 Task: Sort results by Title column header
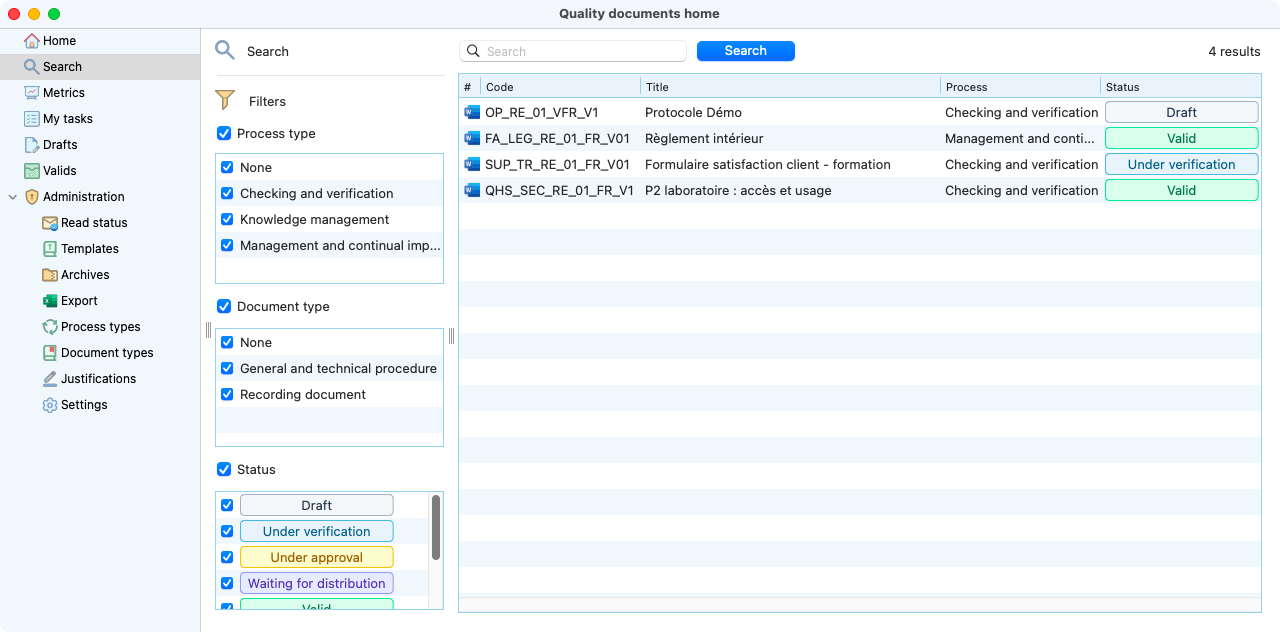[x=790, y=87]
